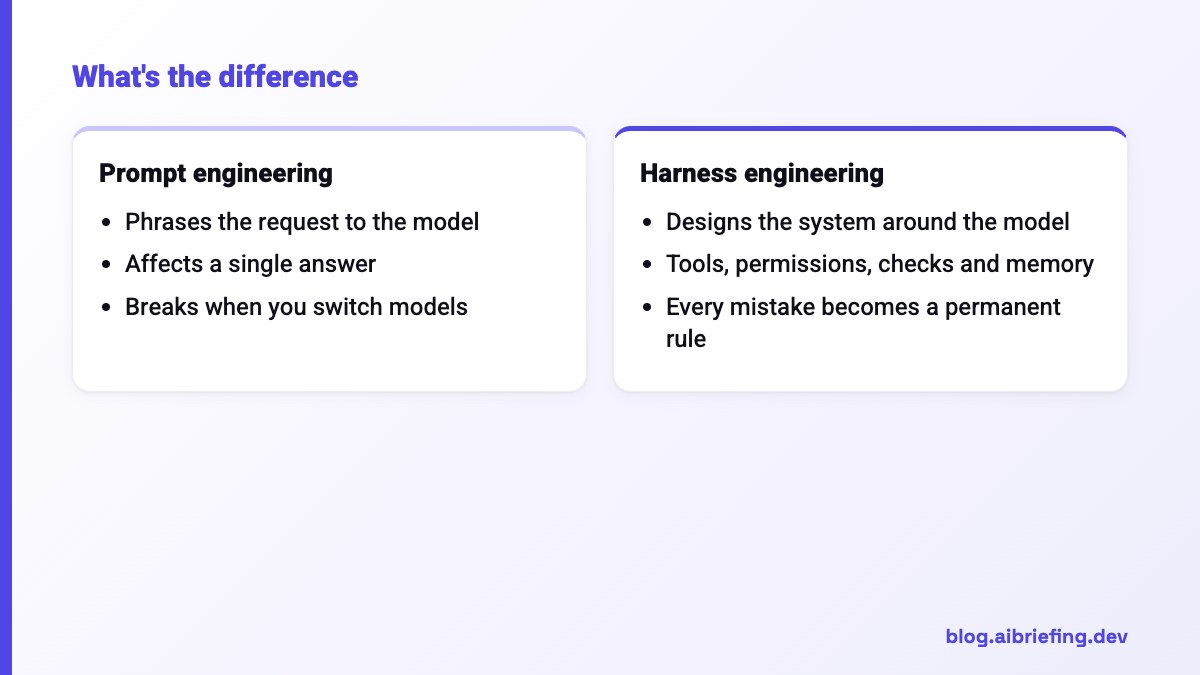Click "Tools, permissions, checks and memory" bullet
1200x675 pixels.
pyautogui.click(x=880, y=264)
